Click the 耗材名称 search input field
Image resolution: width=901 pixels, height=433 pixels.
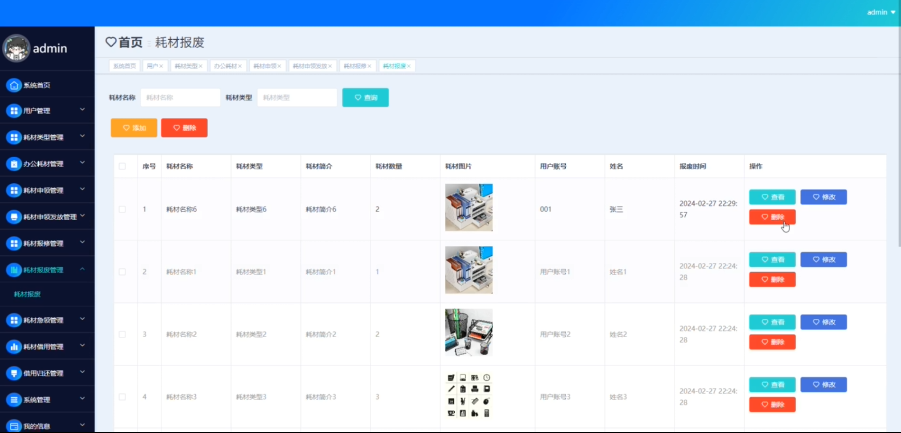(180, 98)
